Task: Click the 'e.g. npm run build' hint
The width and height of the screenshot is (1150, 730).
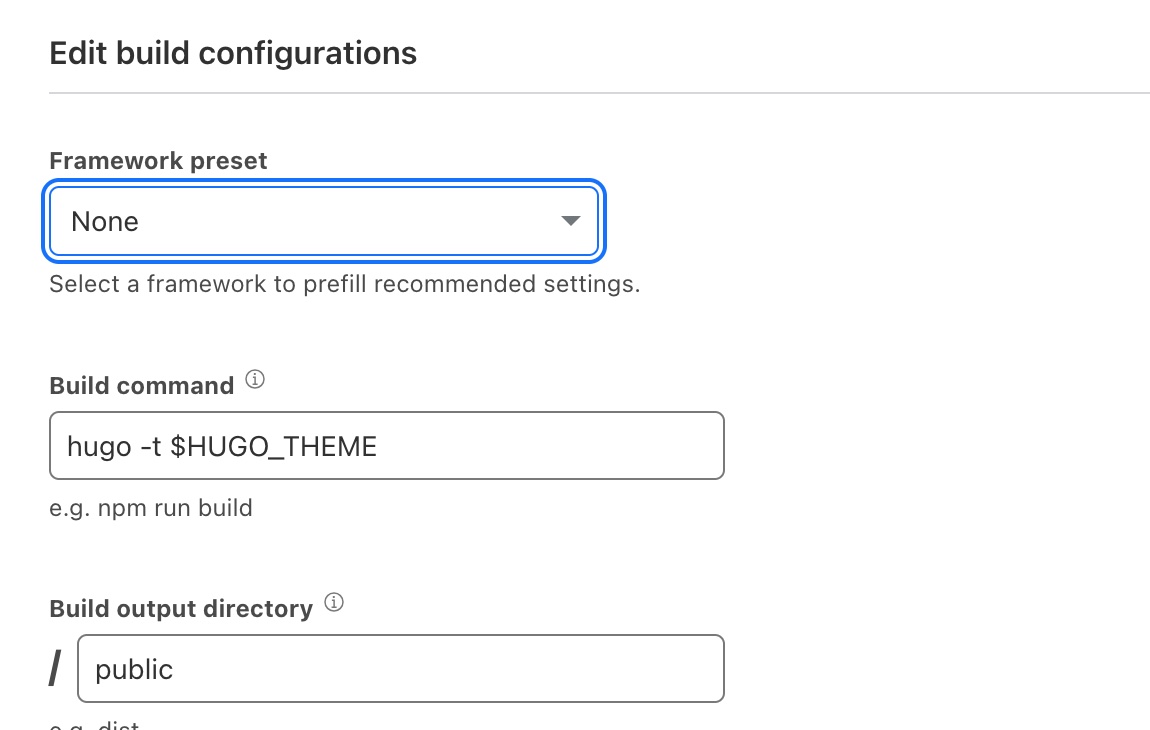Action: [x=151, y=508]
